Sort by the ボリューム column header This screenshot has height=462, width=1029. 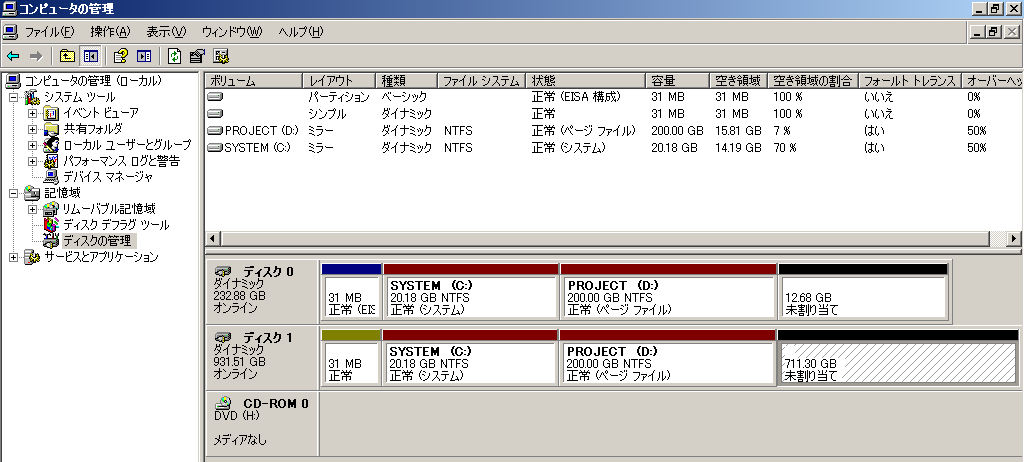[x=254, y=81]
